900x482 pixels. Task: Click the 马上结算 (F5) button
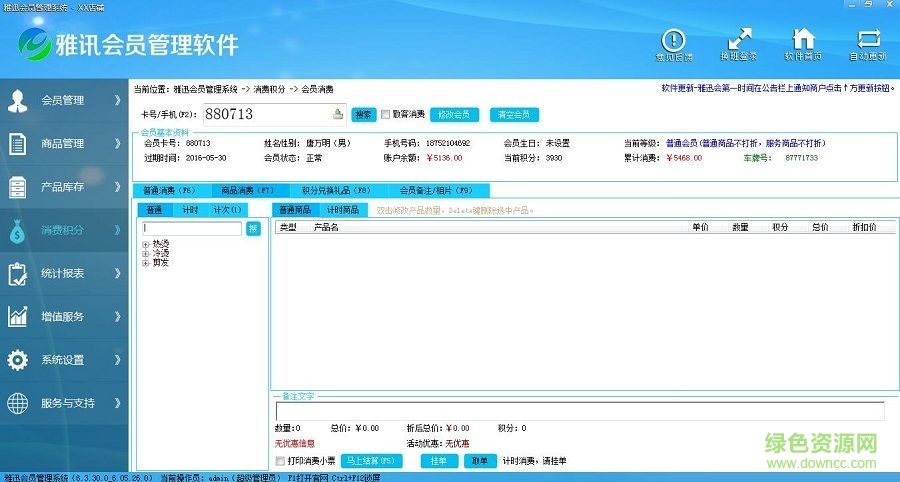click(x=373, y=461)
